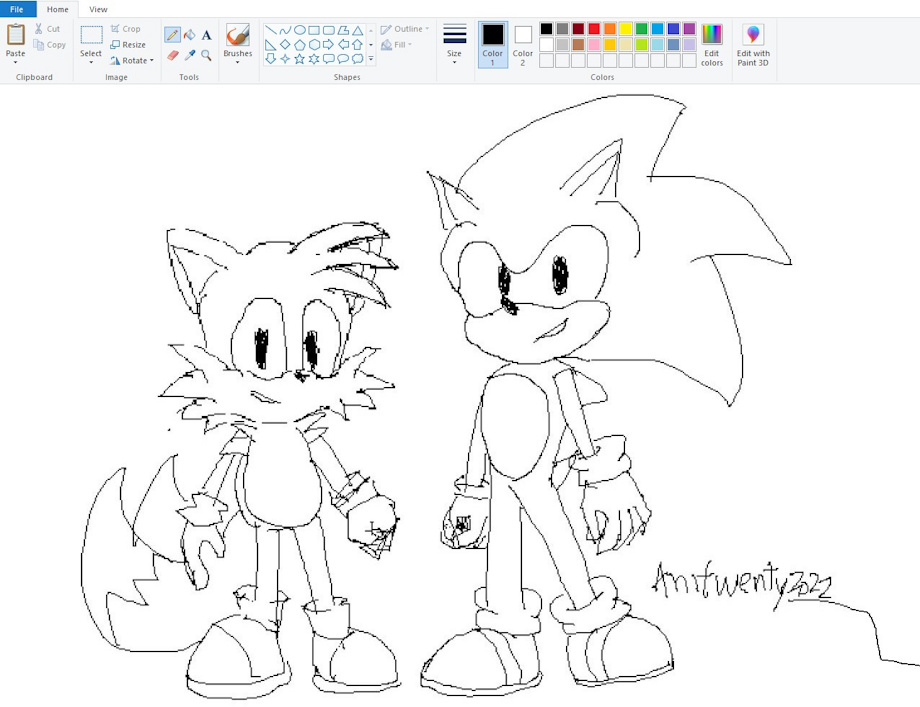Choose the Oval callout shape
920x707 pixels.
coord(343,59)
